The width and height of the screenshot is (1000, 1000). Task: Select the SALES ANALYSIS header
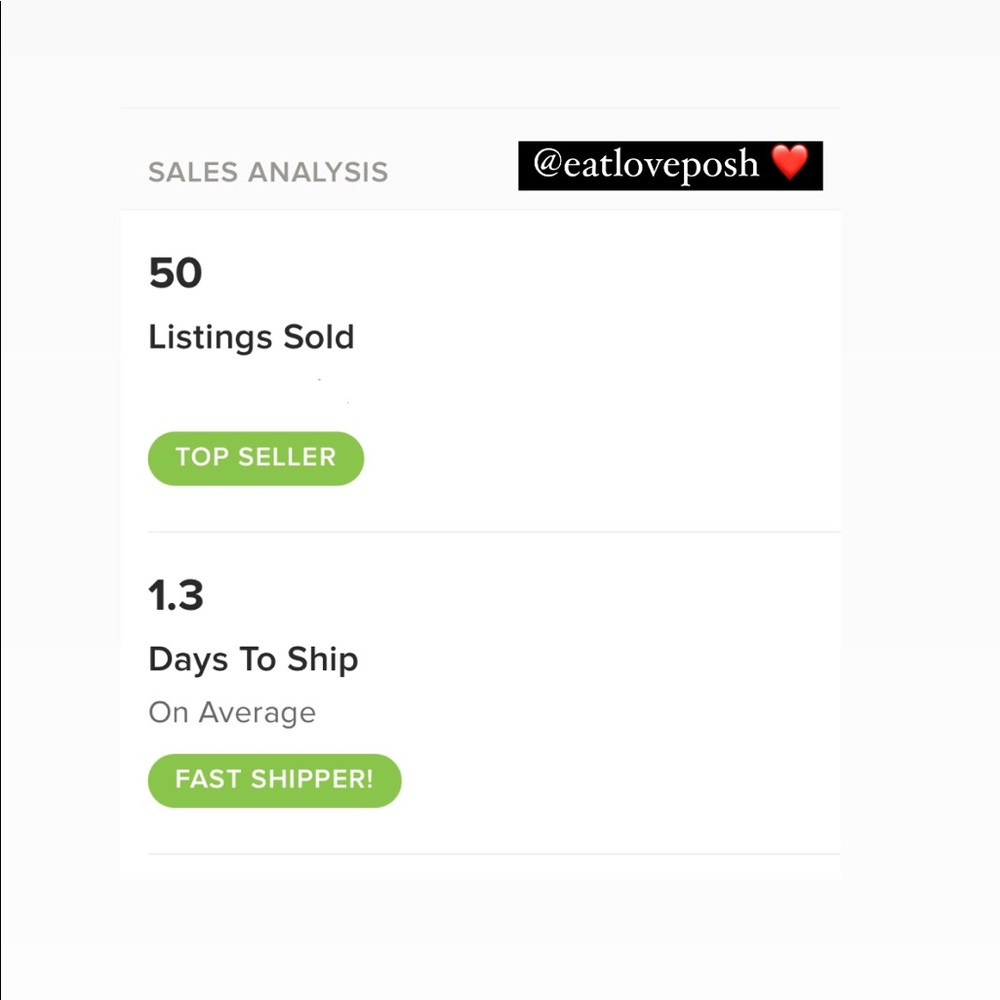268,172
